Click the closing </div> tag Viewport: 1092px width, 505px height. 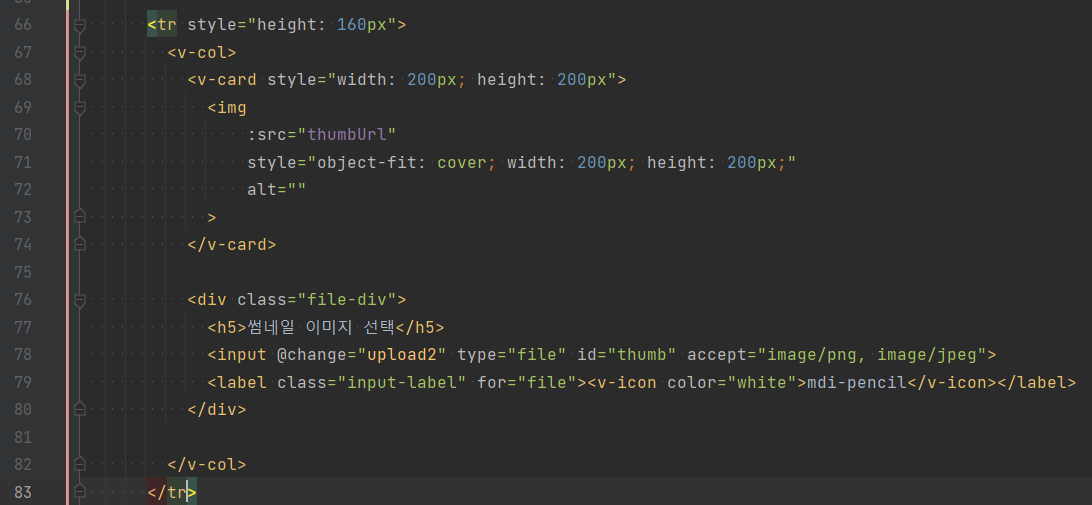[217, 410]
